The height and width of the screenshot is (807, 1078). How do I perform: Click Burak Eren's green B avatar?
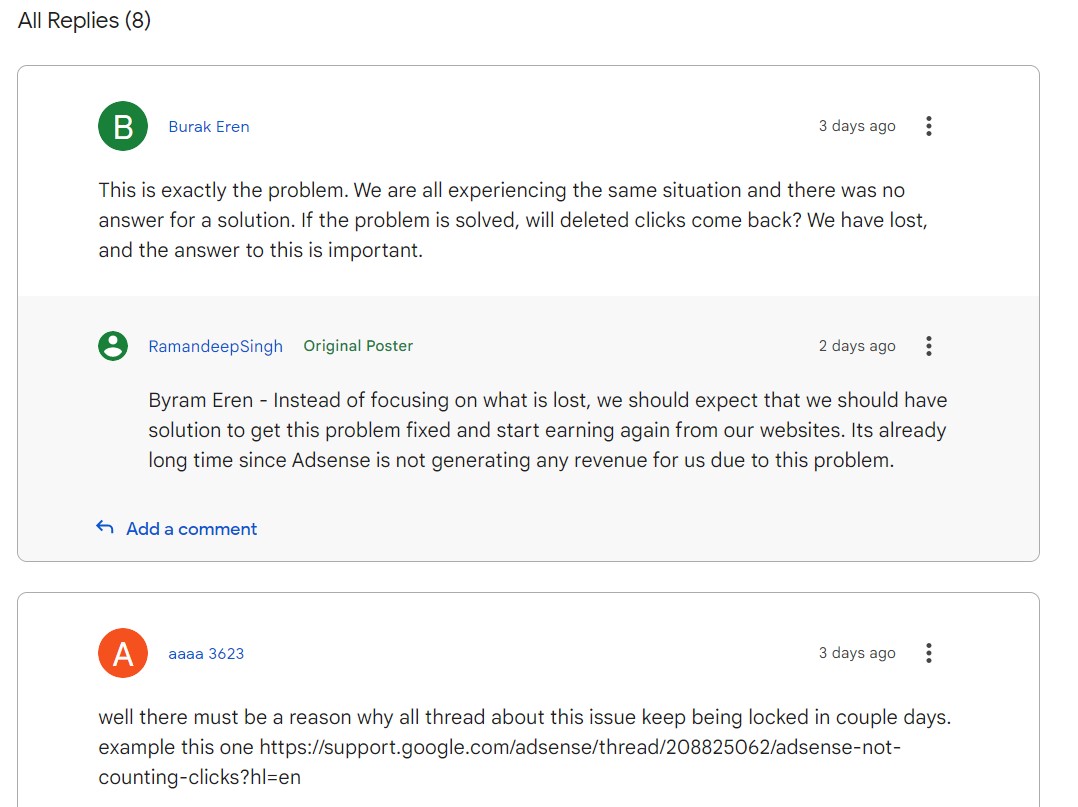[x=123, y=126]
